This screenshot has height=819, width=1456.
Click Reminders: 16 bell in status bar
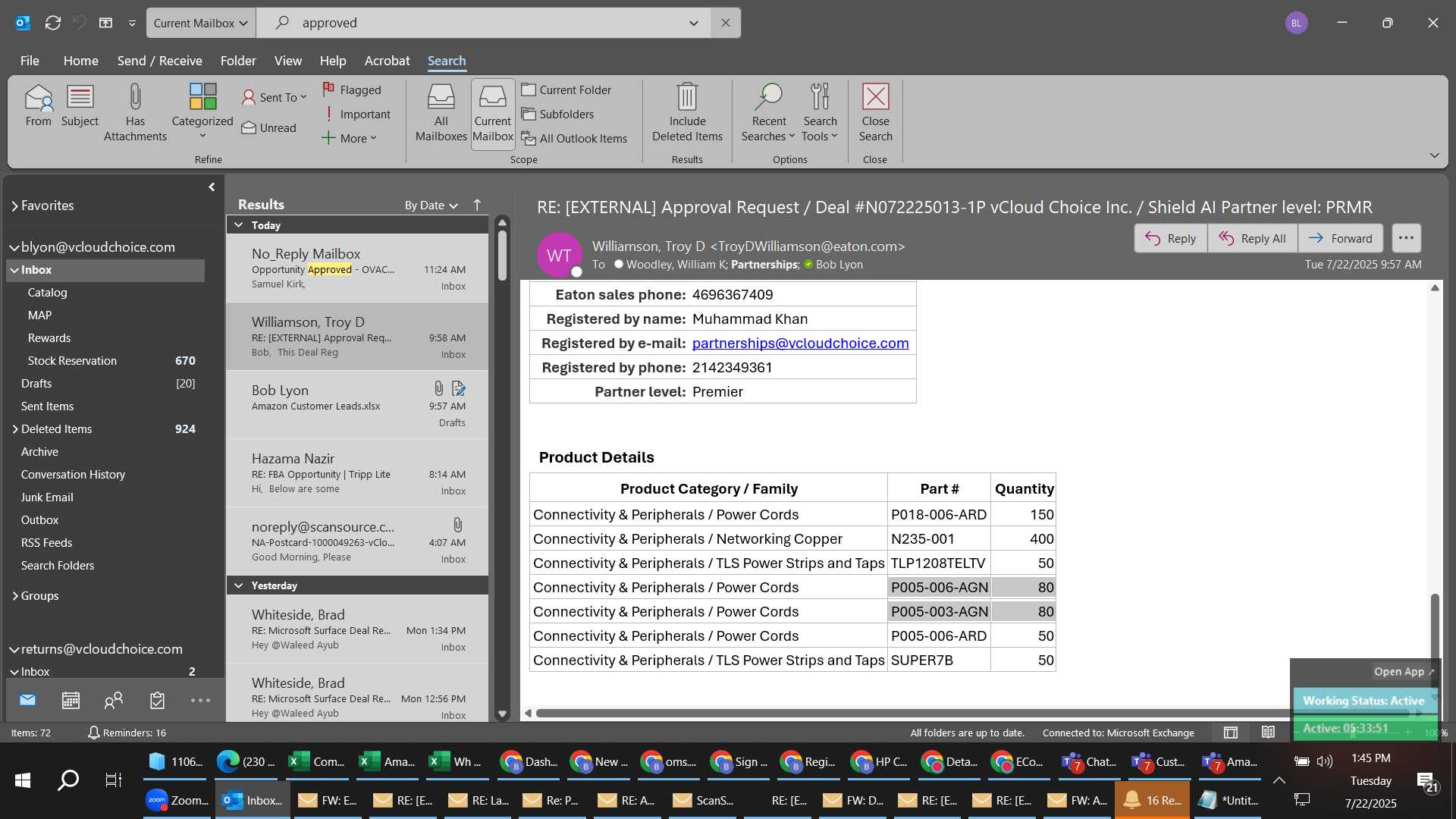coord(127,733)
